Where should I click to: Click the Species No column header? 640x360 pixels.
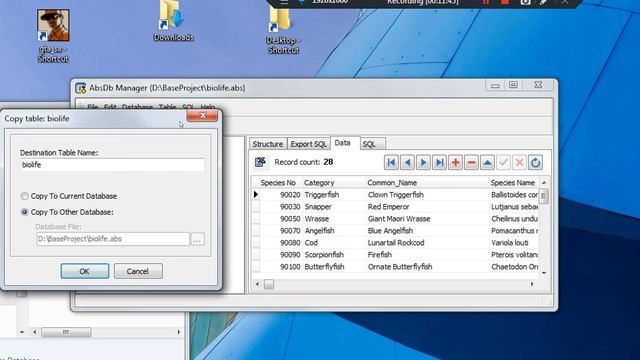tap(278, 183)
